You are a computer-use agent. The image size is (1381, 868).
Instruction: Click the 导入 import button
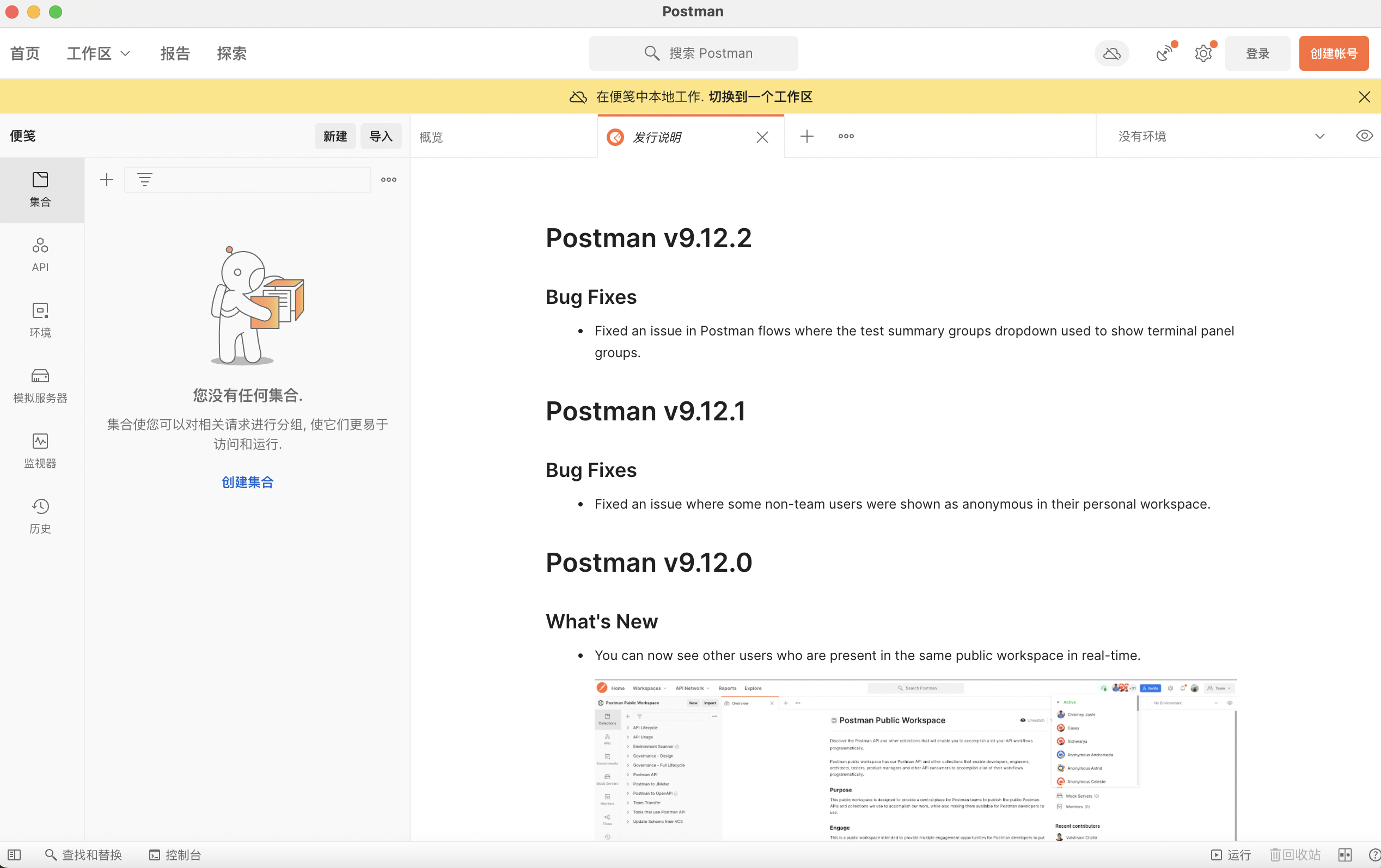pos(381,136)
